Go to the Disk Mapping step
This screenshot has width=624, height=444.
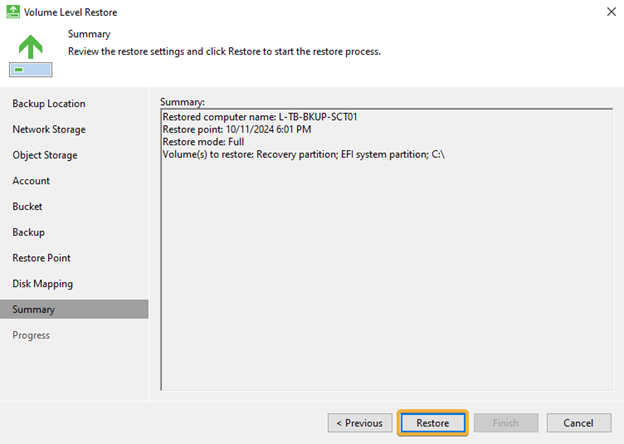click(43, 284)
